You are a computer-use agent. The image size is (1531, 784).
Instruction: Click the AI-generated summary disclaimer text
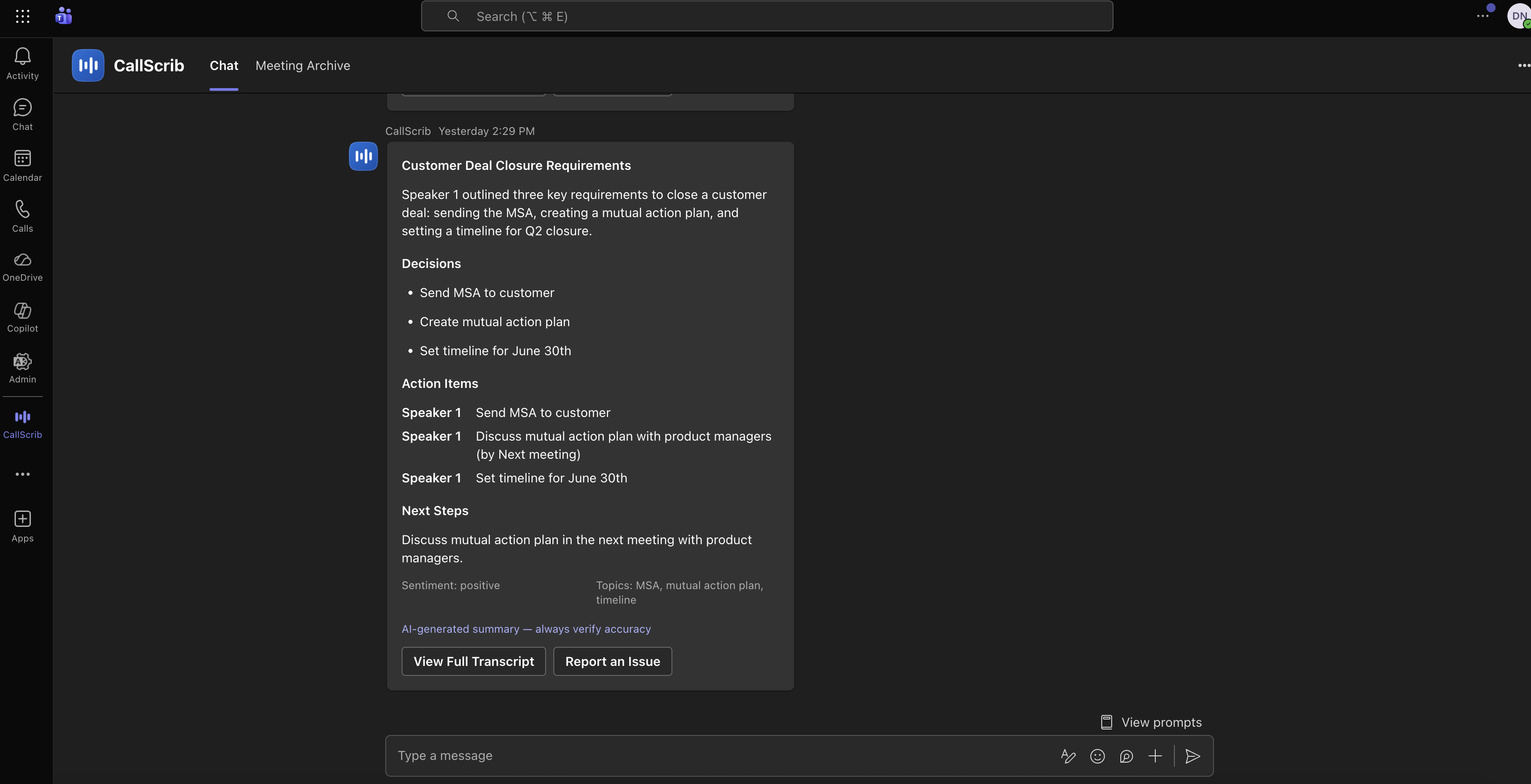point(526,629)
